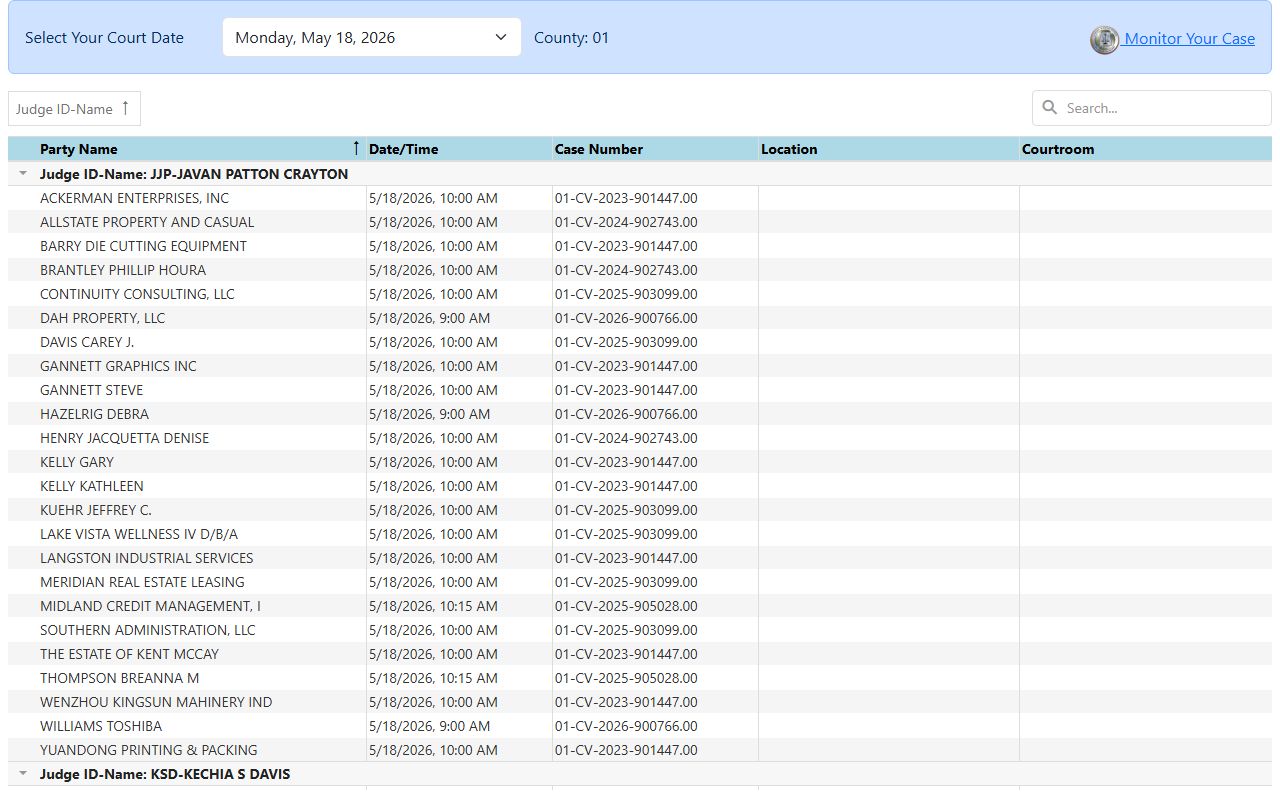Select the KELLY GARY row

click(640, 462)
